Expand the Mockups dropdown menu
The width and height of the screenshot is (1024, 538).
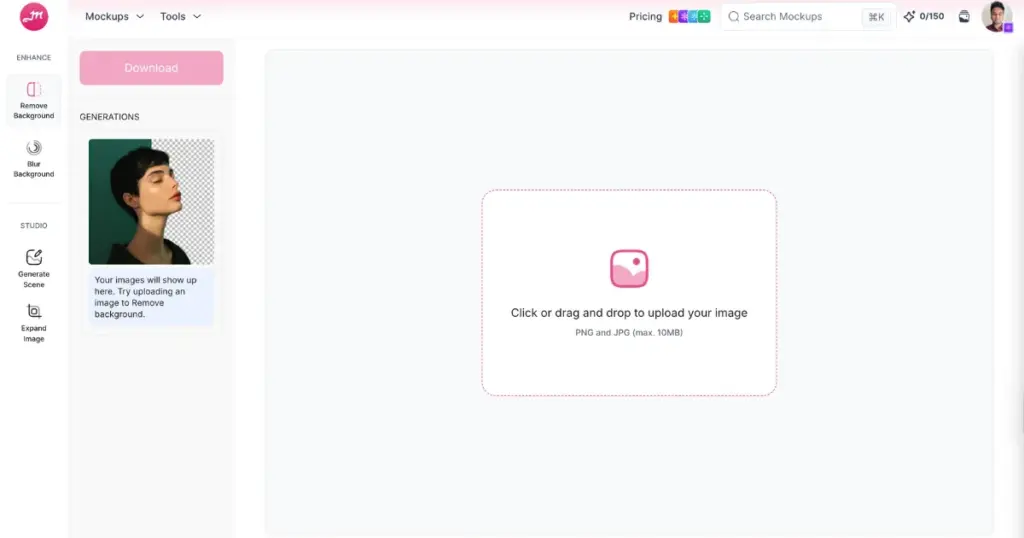click(114, 16)
